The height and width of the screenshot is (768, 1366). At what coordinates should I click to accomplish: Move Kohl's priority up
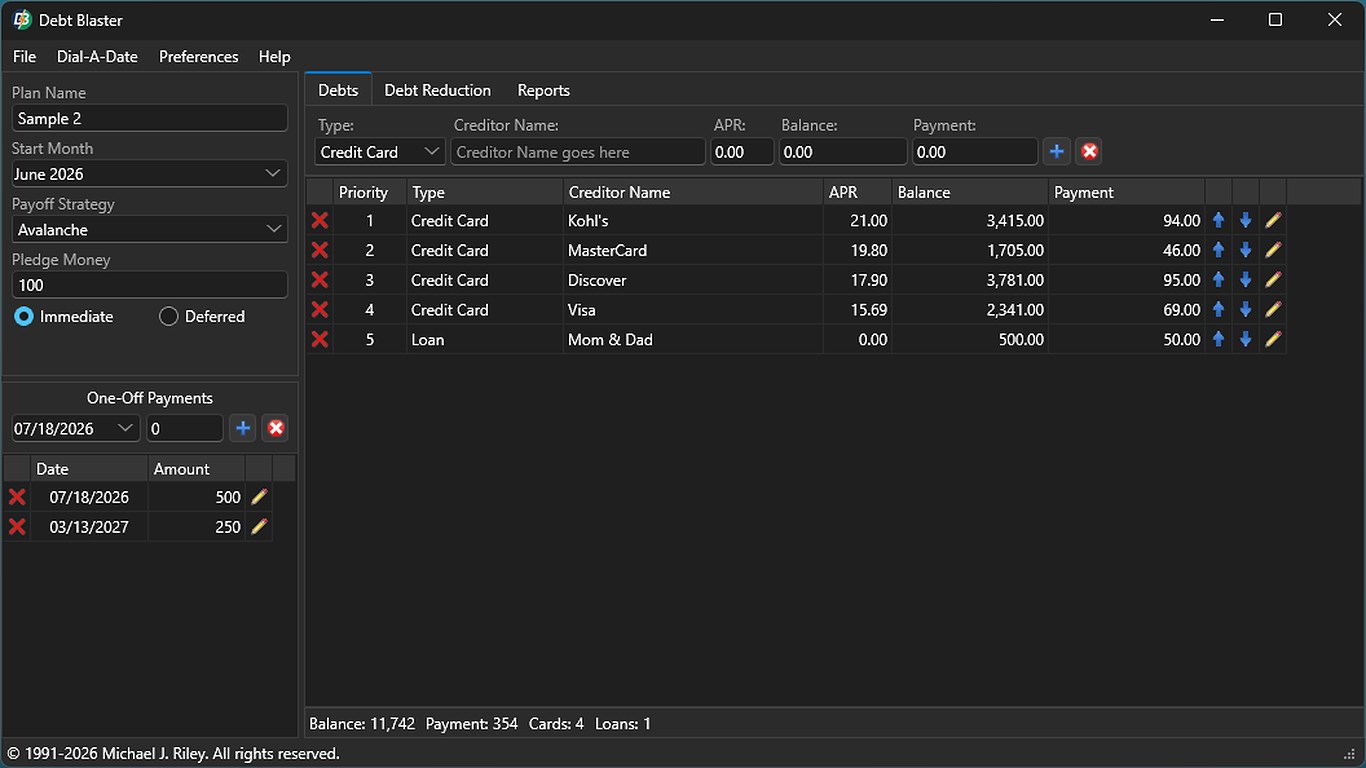tap(1219, 221)
